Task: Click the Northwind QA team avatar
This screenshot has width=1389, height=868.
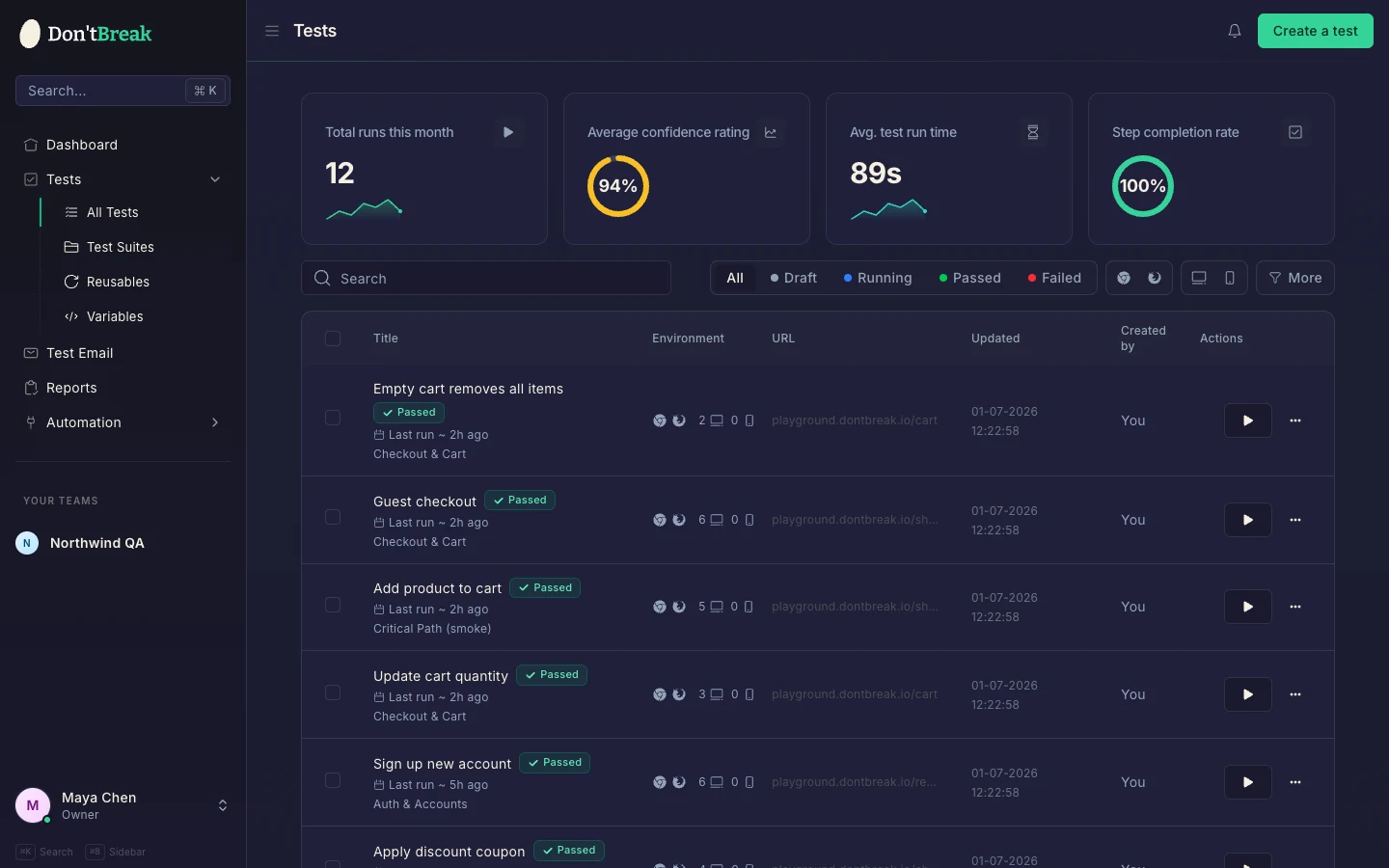Action: point(27,543)
